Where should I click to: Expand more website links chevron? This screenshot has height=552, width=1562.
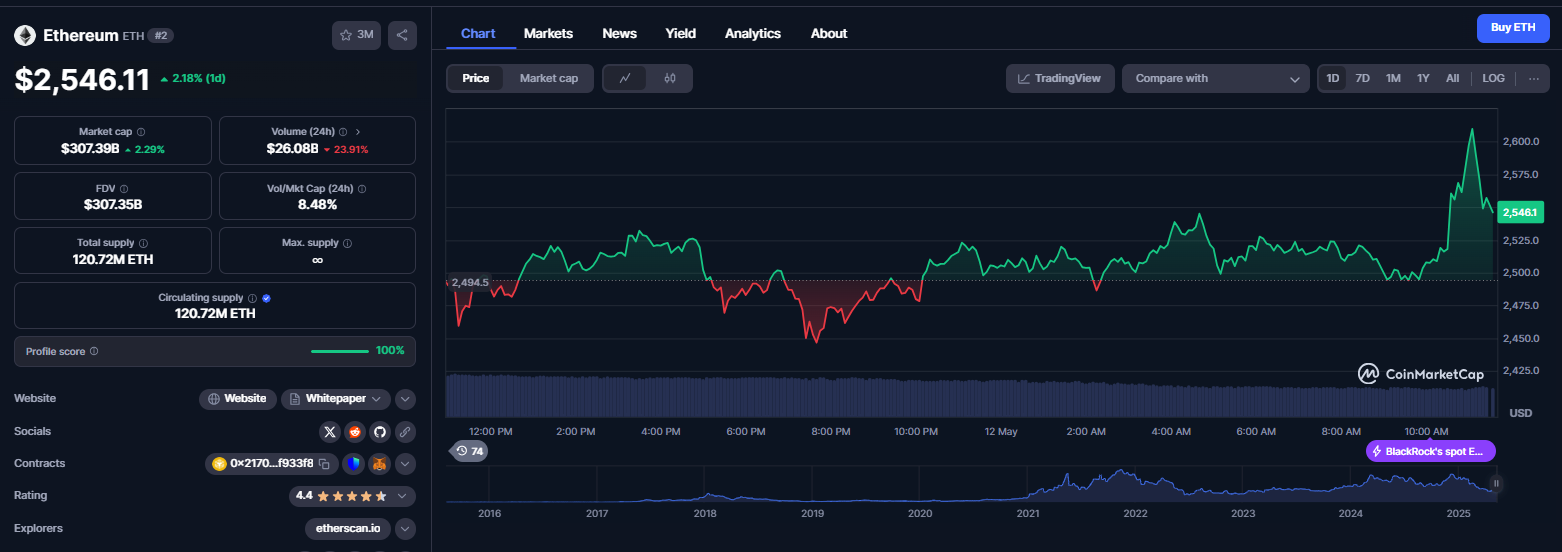coord(405,399)
